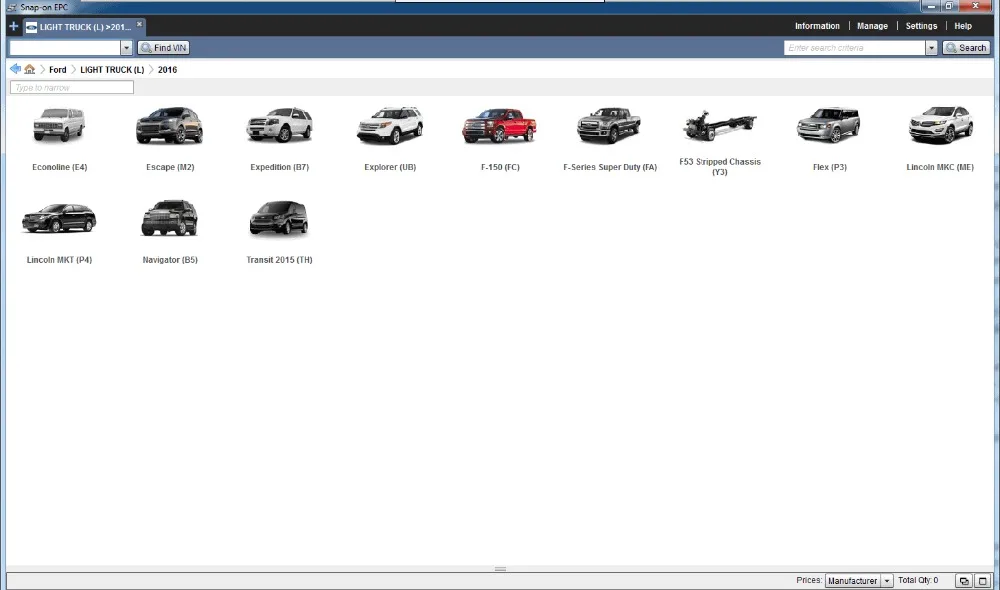Open the Information menu

coord(817,26)
